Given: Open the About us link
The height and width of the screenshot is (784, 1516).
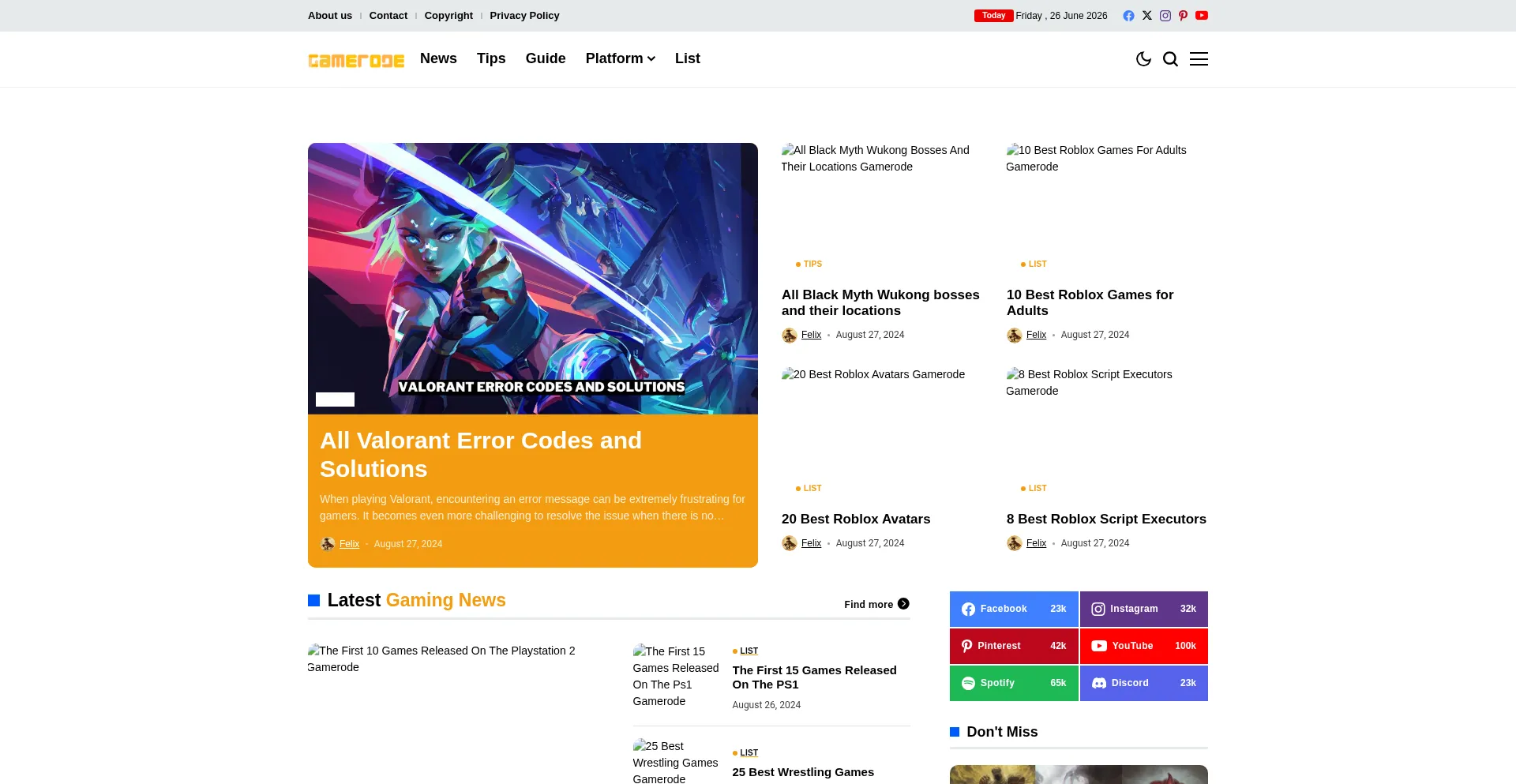Looking at the screenshot, I should point(330,16).
